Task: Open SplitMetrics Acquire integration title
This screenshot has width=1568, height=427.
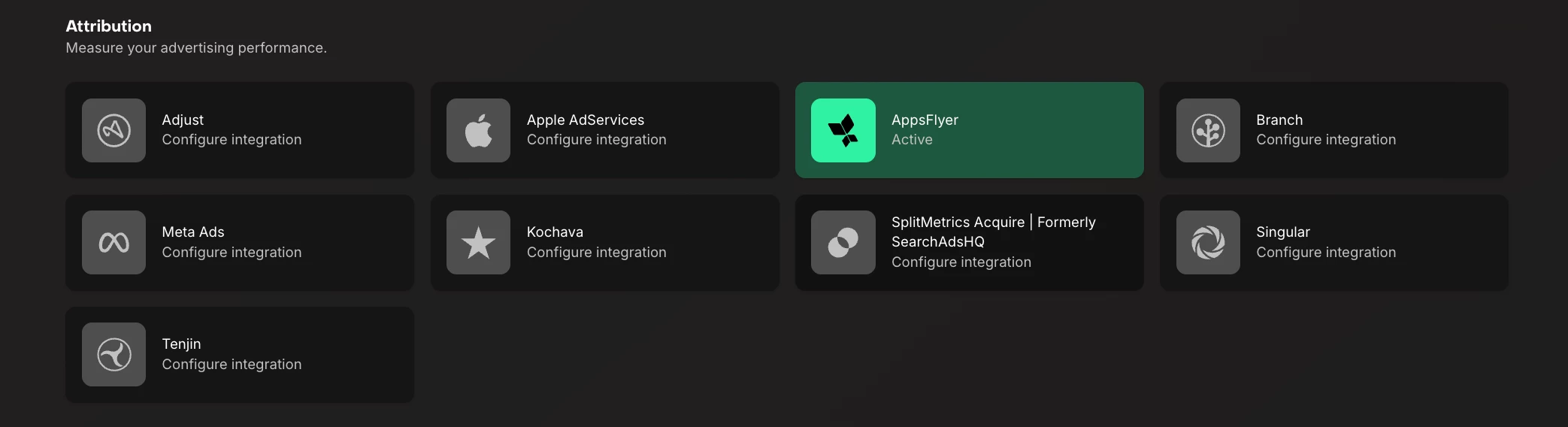Action: [994, 232]
